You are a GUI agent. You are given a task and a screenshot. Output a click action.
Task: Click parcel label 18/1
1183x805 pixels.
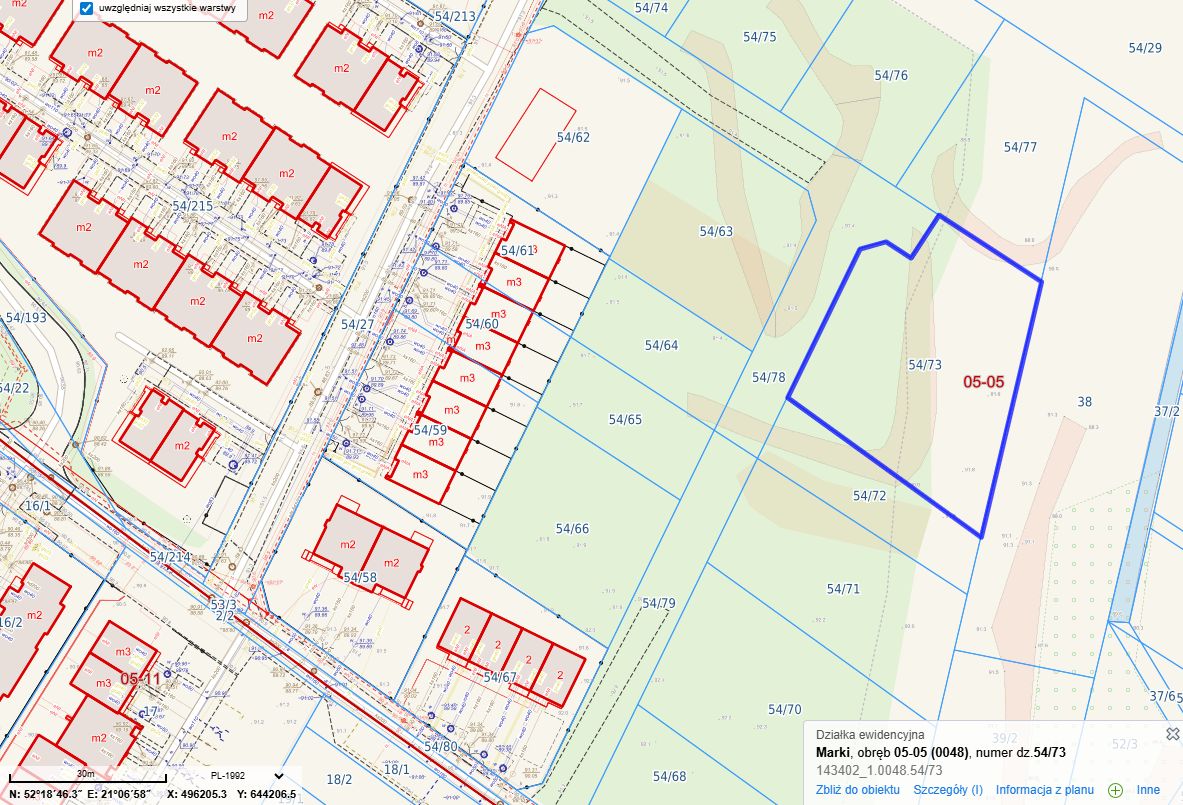tap(396, 770)
